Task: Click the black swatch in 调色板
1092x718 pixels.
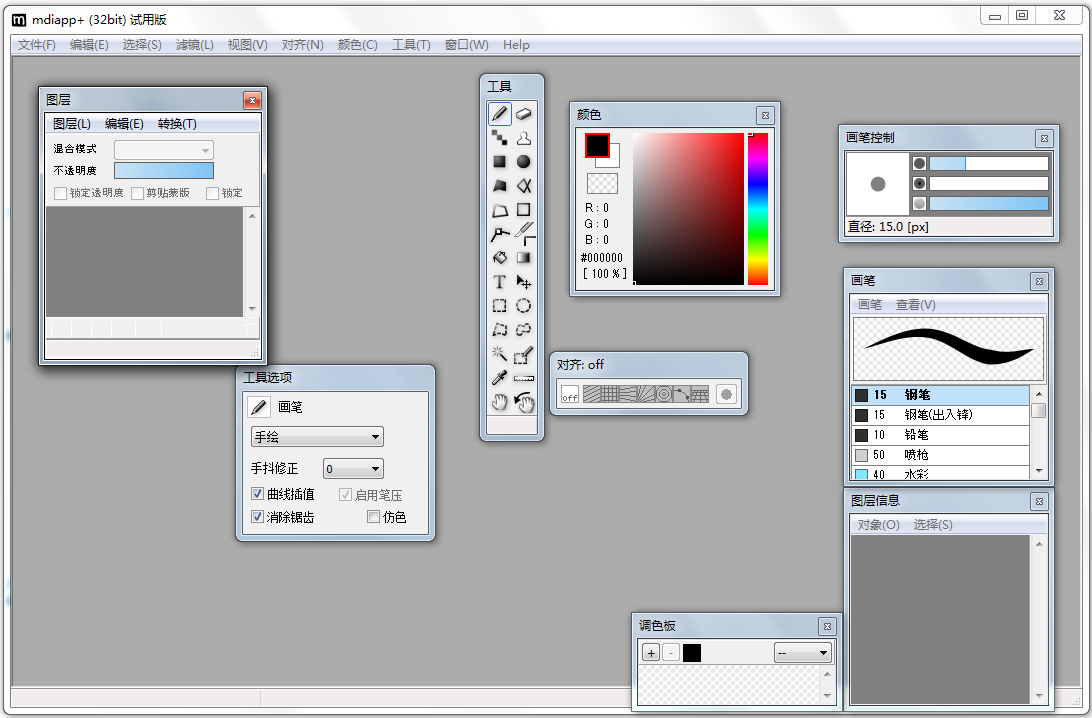Action: (692, 653)
